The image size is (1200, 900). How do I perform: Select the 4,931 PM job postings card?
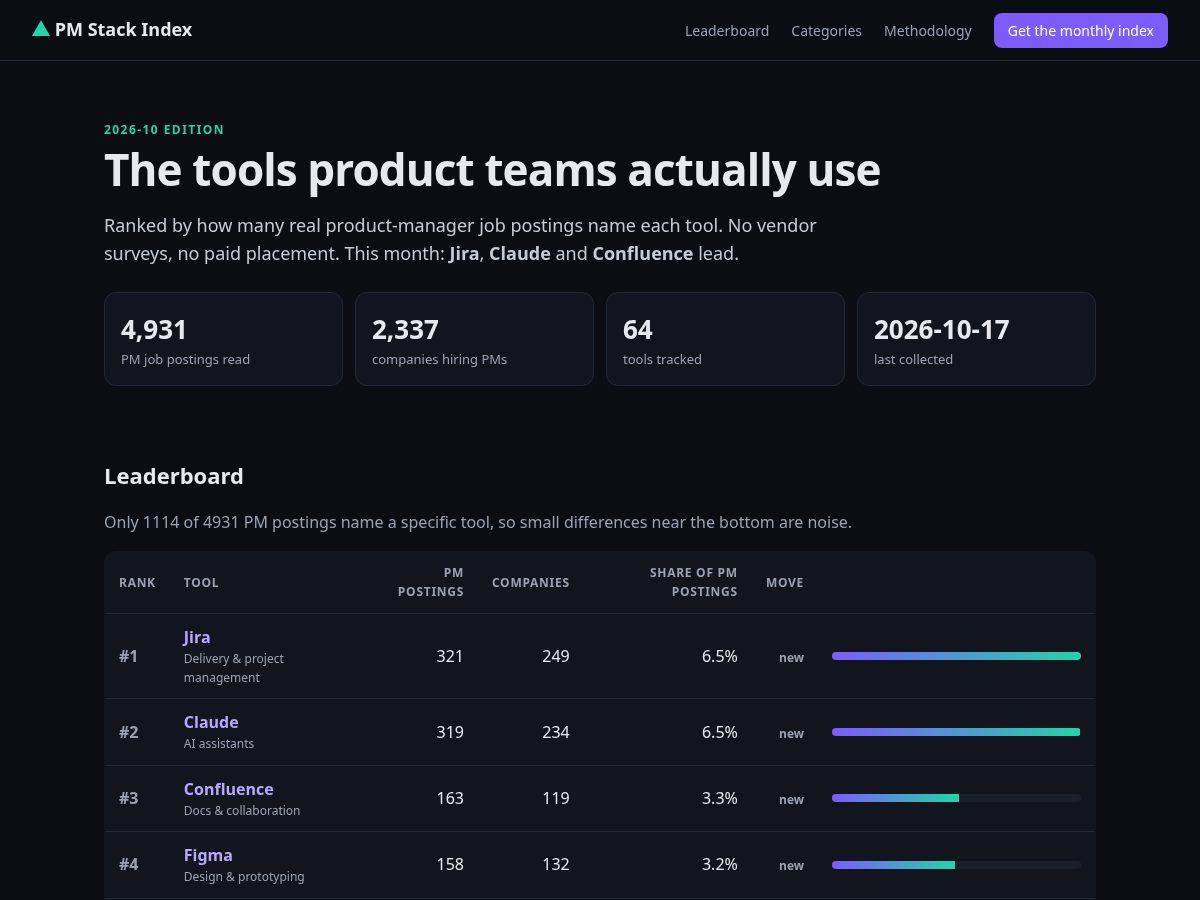click(223, 339)
